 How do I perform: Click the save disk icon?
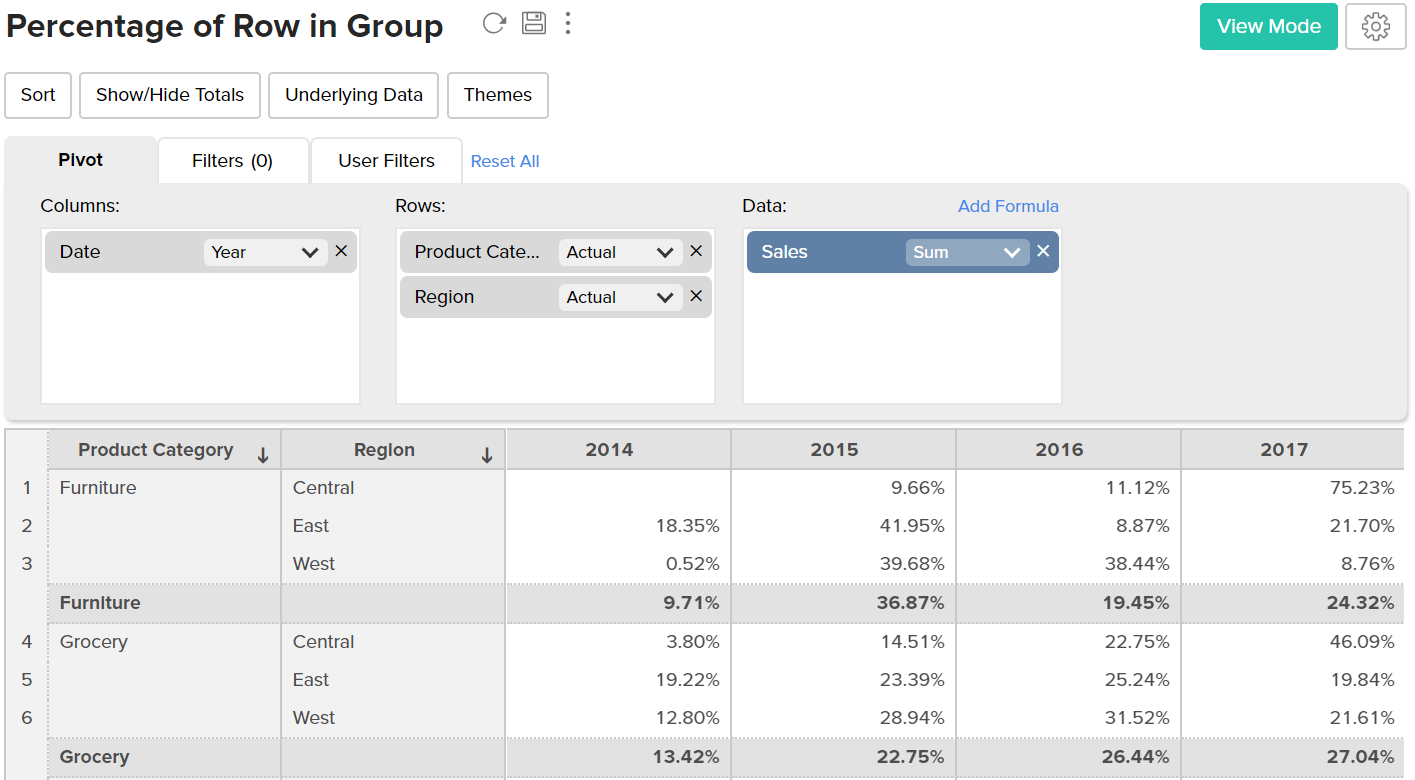tap(534, 24)
